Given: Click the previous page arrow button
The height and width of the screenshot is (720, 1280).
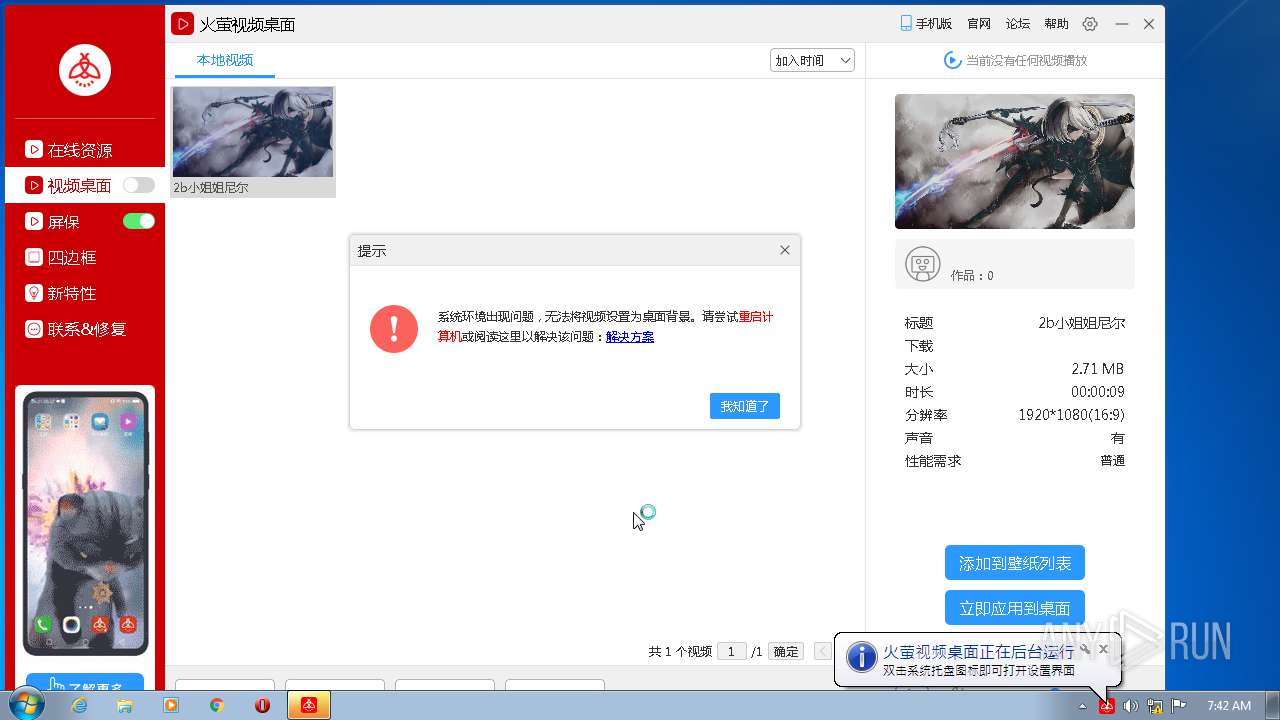Looking at the screenshot, I should point(822,651).
